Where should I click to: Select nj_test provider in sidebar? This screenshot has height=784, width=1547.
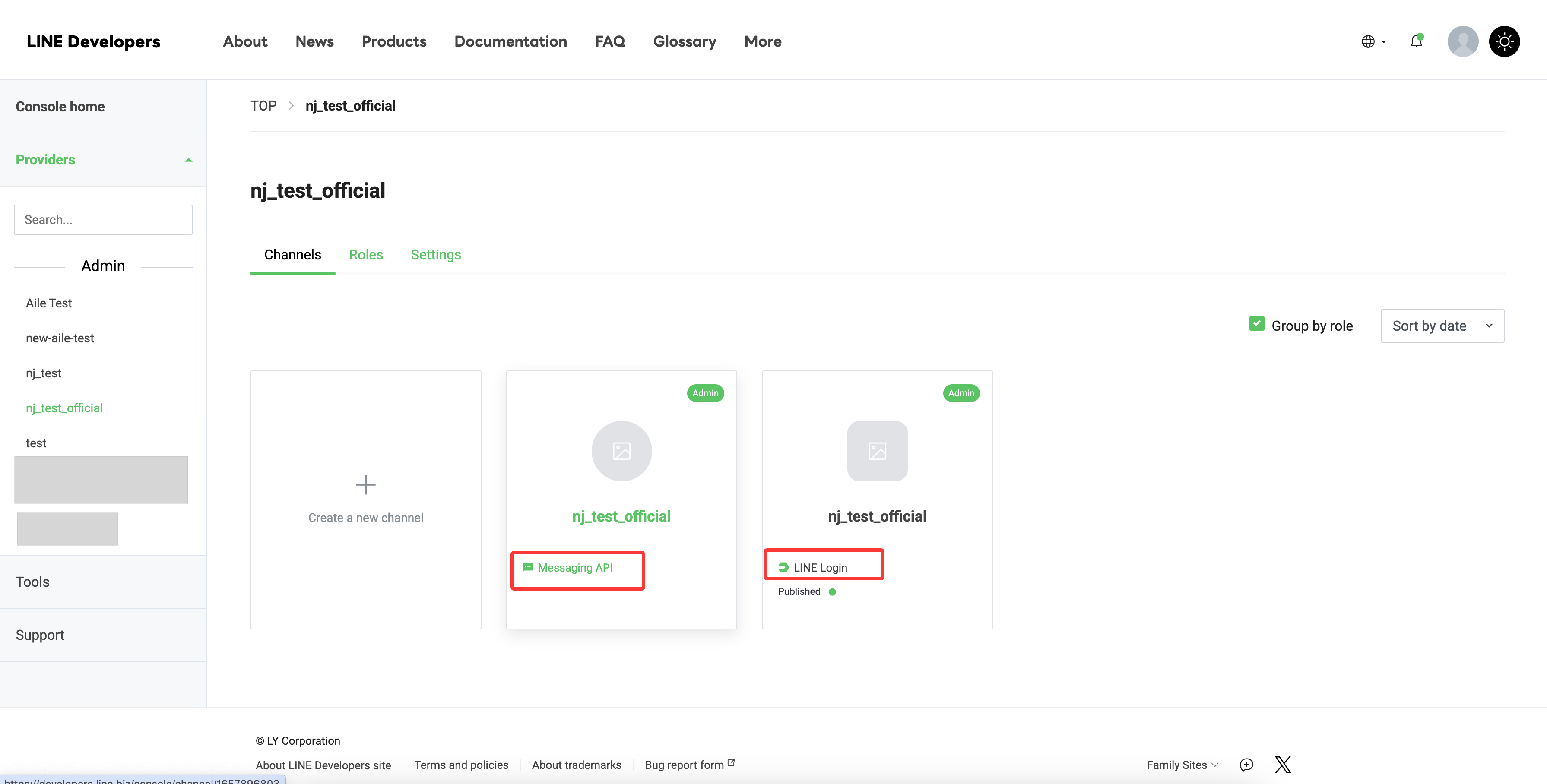click(x=43, y=373)
